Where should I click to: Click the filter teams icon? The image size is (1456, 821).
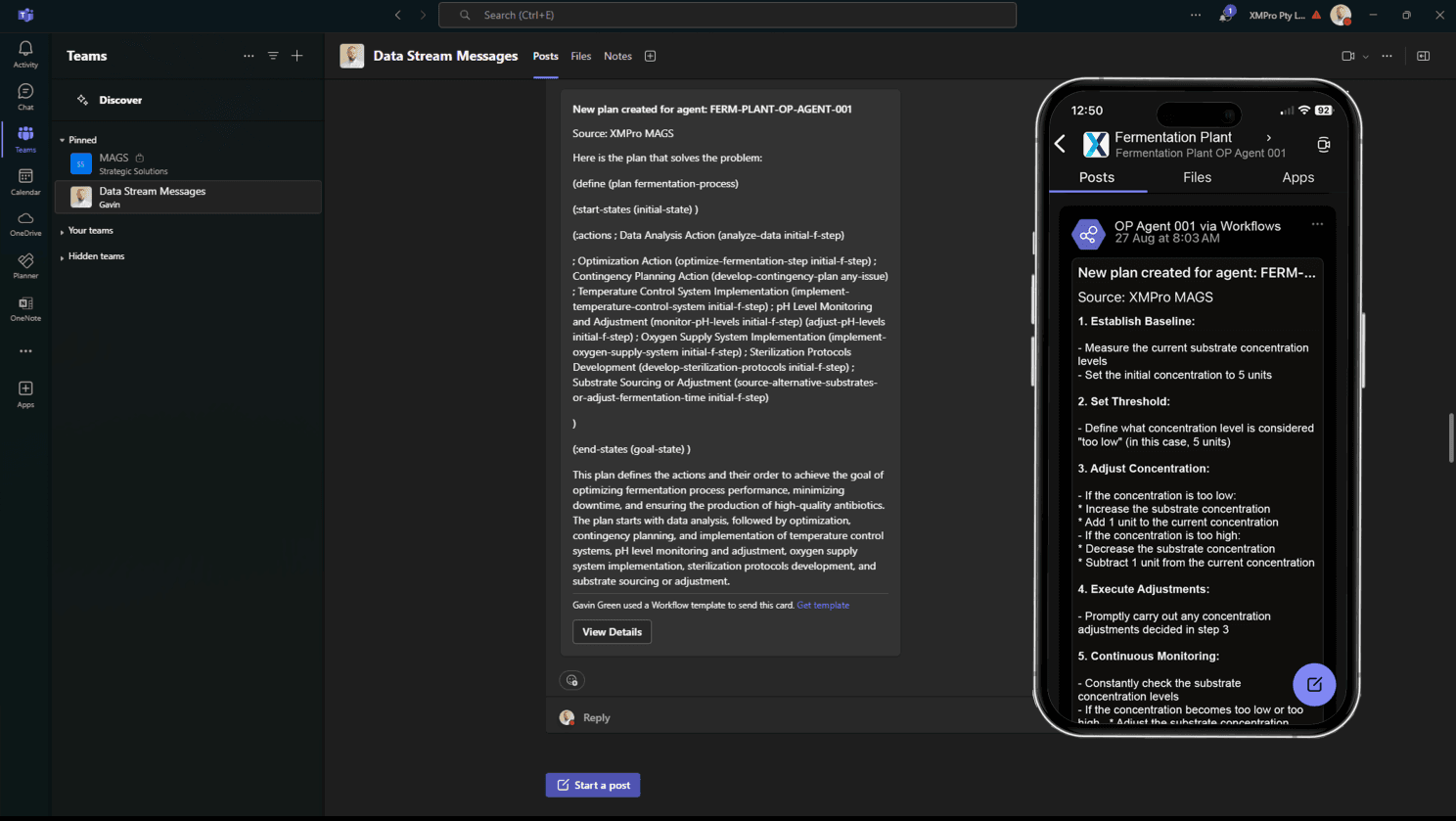pyautogui.click(x=273, y=56)
